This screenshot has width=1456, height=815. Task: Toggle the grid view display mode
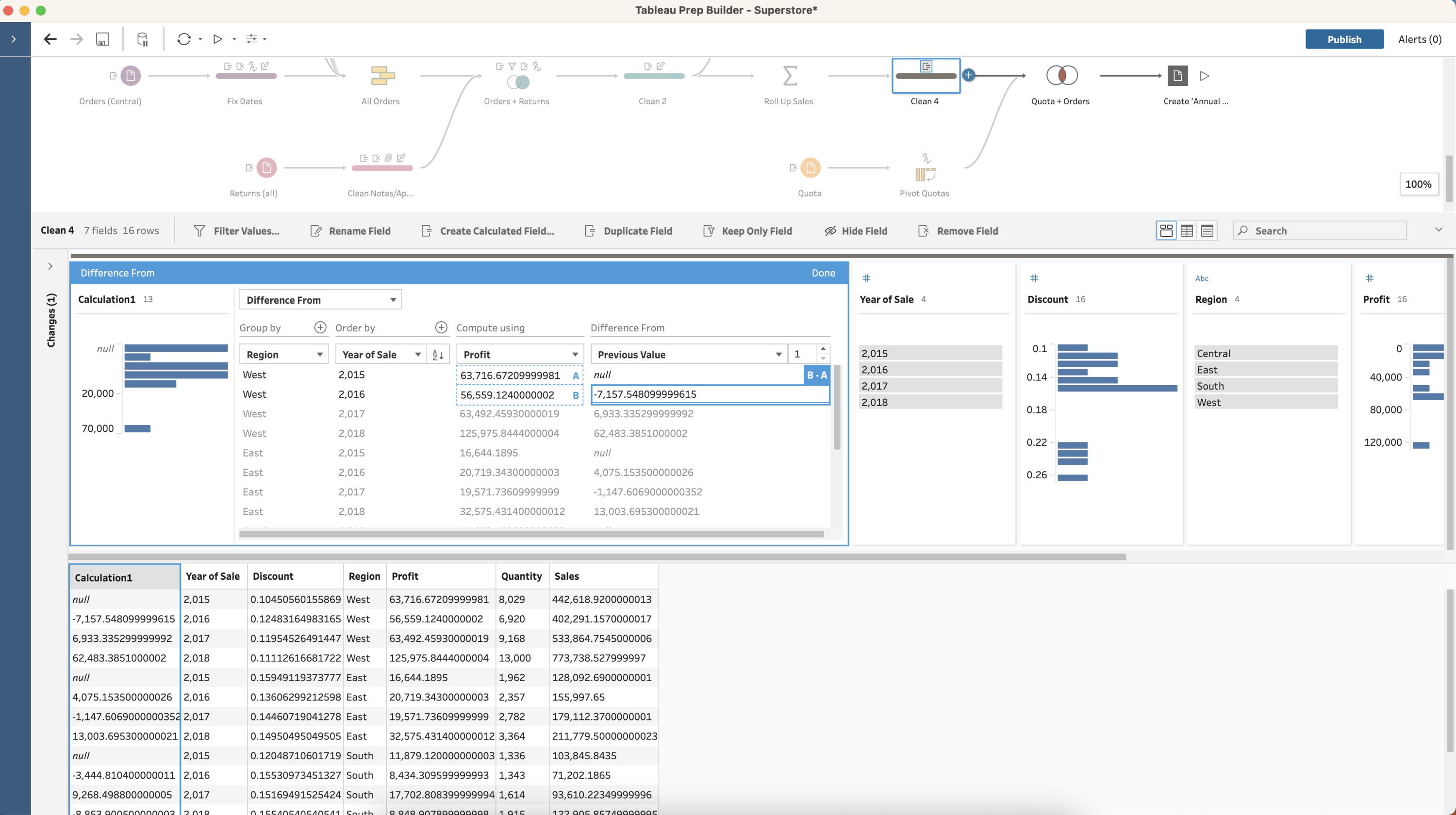click(1186, 231)
